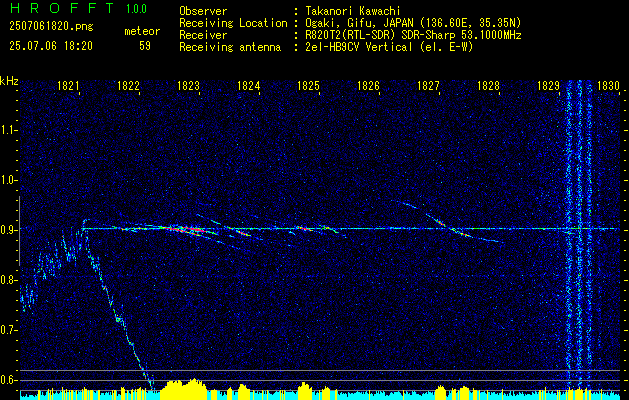Click the 0.7 kHz axis label
Viewport: 629px width, 400px height.
tap(9, 330)
